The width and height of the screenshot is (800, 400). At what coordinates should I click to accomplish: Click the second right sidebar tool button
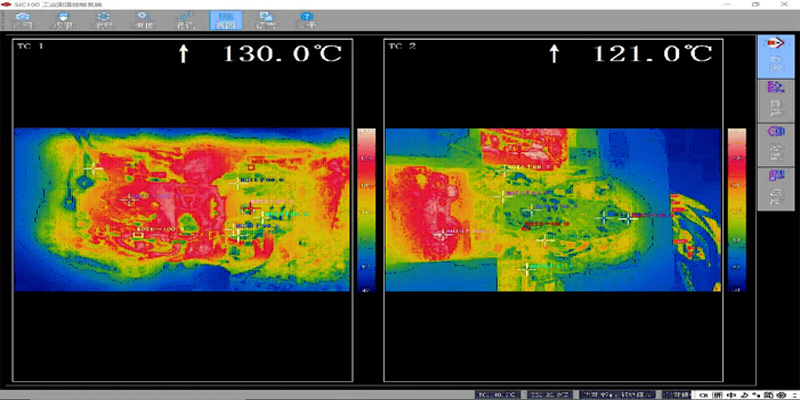coord(771,100)
